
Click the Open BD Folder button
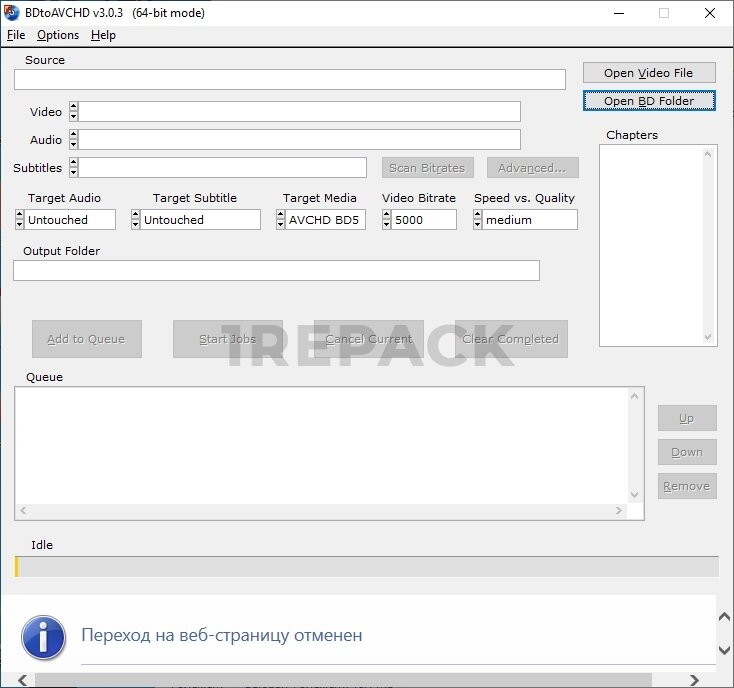pyautogui.click(x=649, y=101)
